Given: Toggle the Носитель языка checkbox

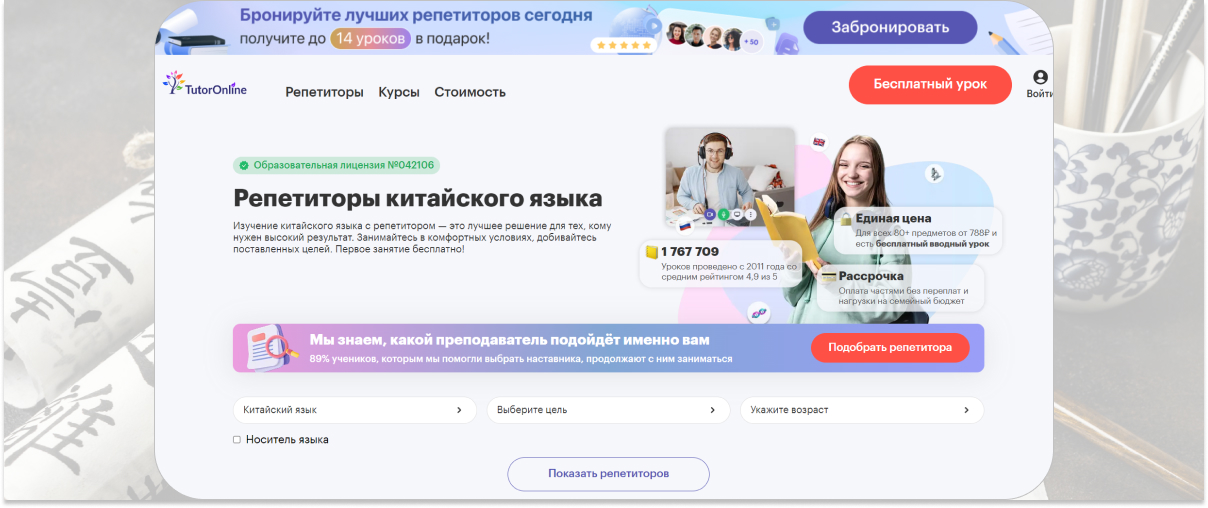Looking at the screenshot, I should tap(237, 440).
